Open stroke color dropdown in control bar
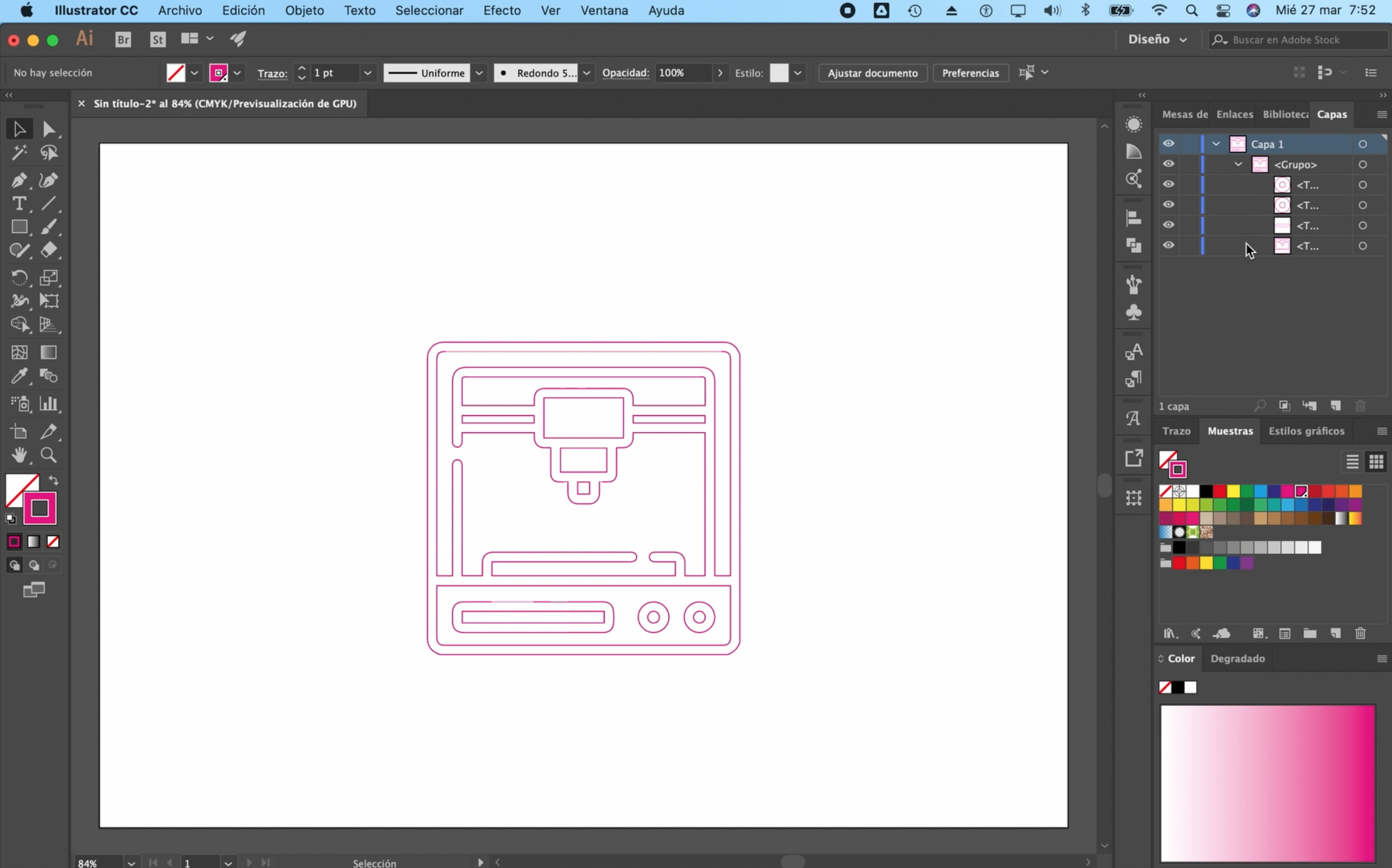The image size is (1392, 868). [237, 73]
